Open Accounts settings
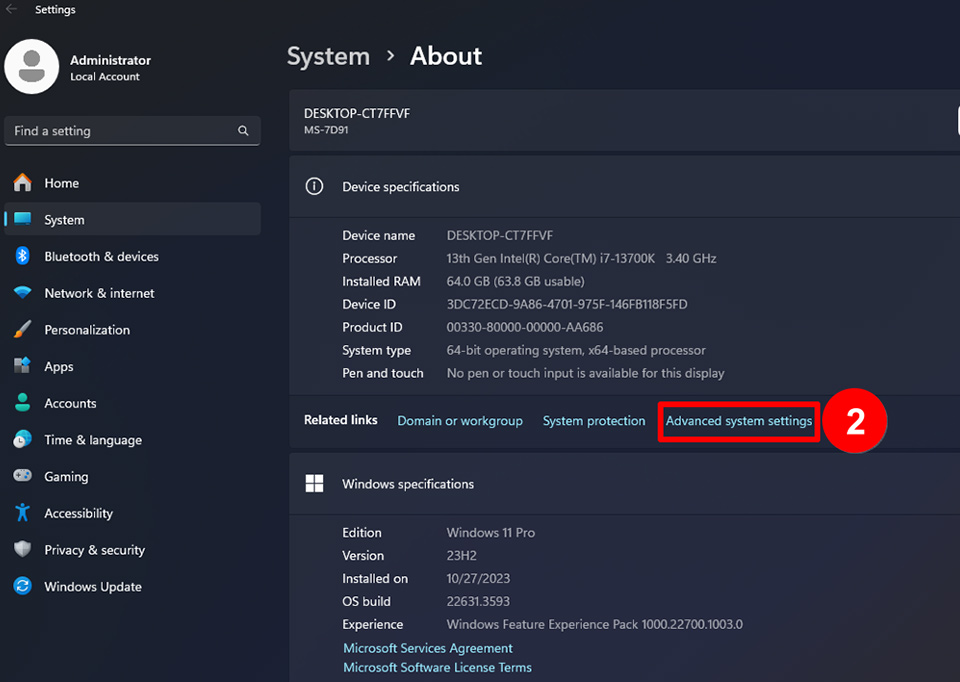 72,403
